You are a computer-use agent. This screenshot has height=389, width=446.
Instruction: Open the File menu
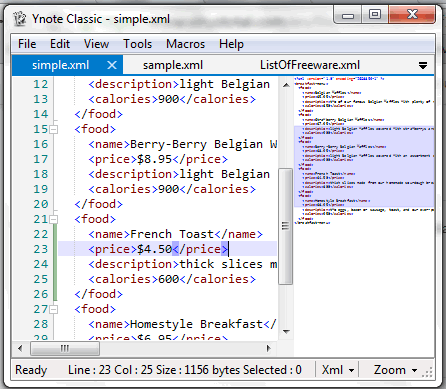(27, 44)
